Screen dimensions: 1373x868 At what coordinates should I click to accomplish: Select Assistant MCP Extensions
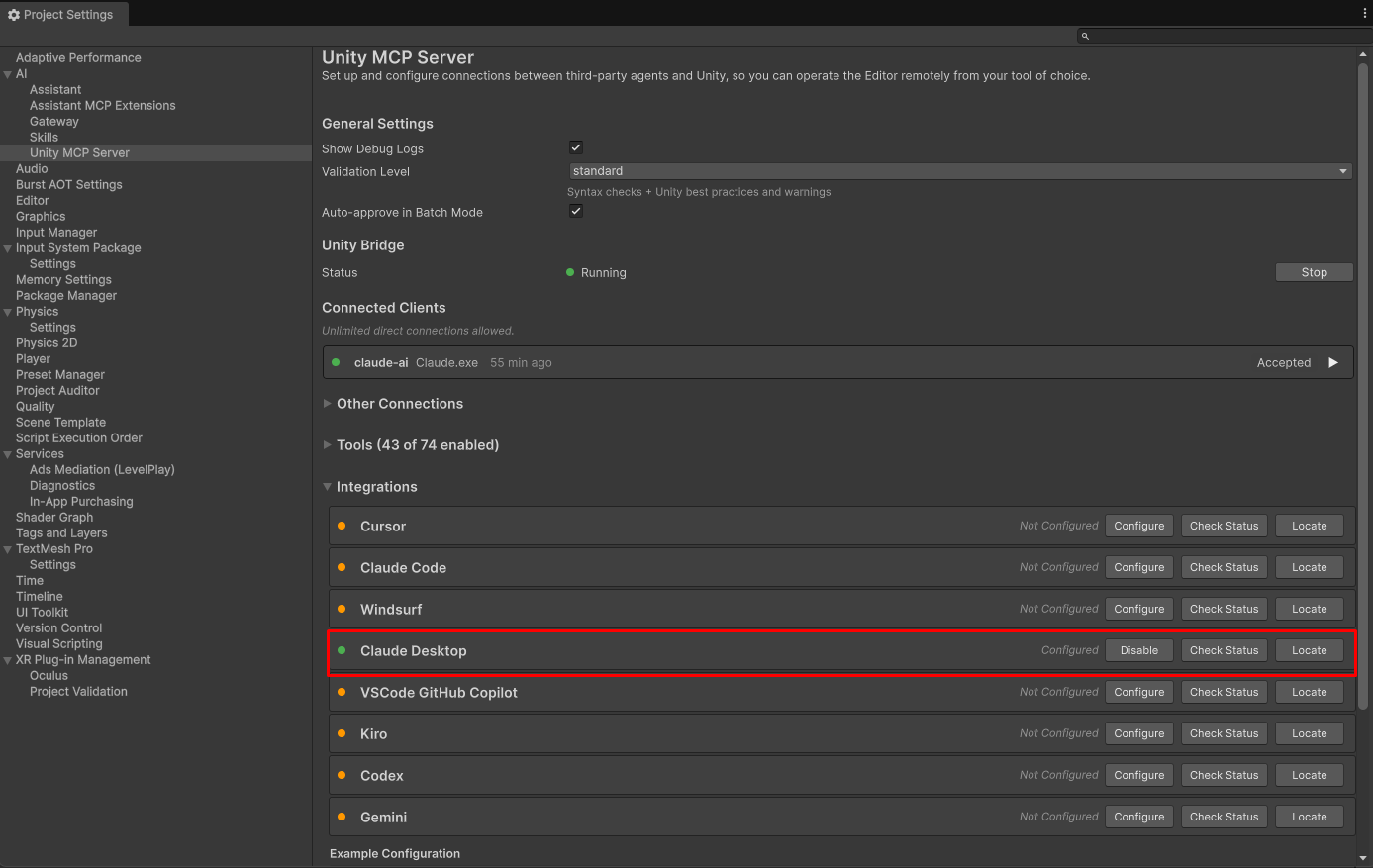pyautogui.click(x=103, y=106)
